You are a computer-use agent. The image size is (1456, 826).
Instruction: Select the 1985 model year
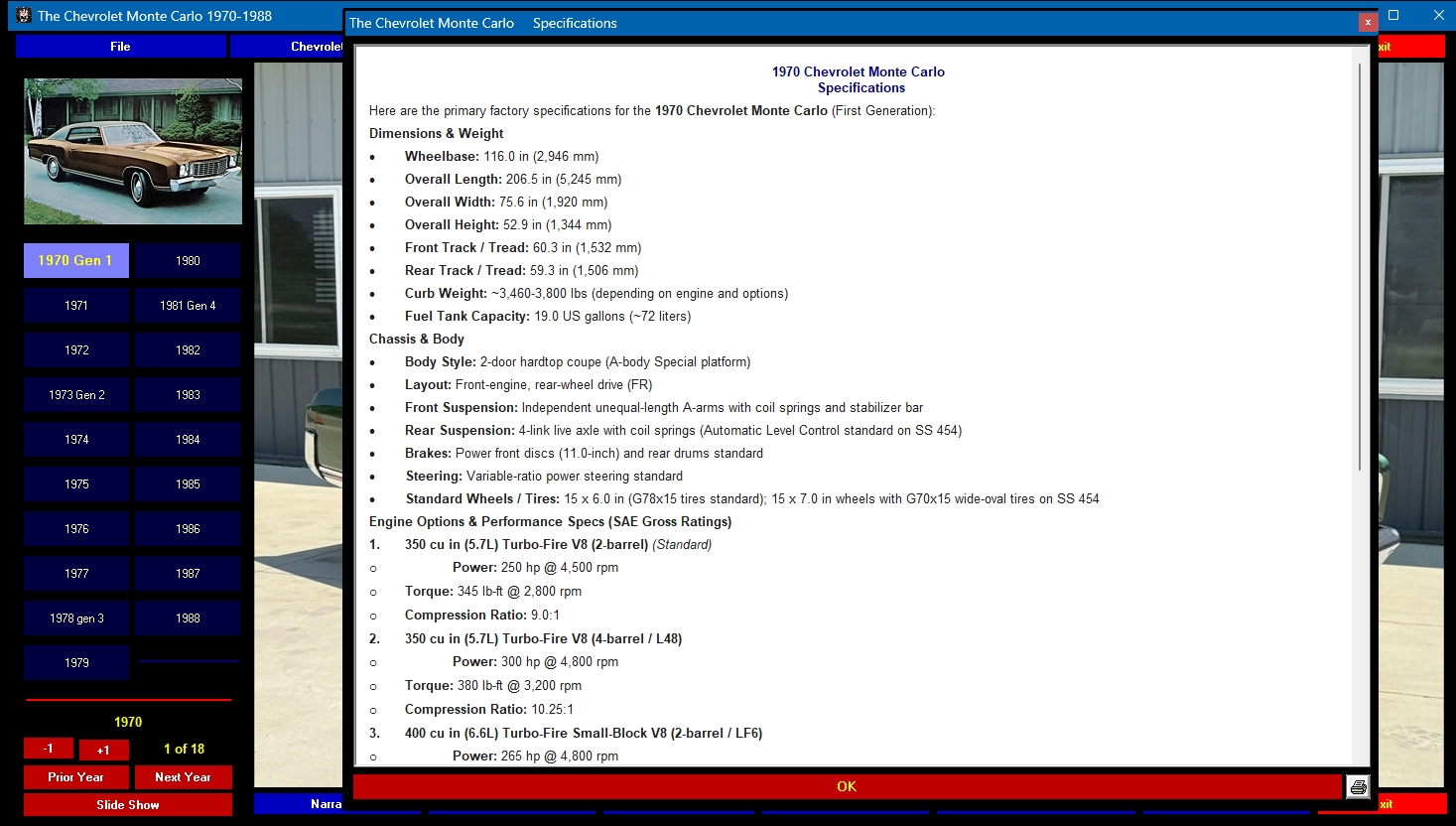tap(188, 484)
